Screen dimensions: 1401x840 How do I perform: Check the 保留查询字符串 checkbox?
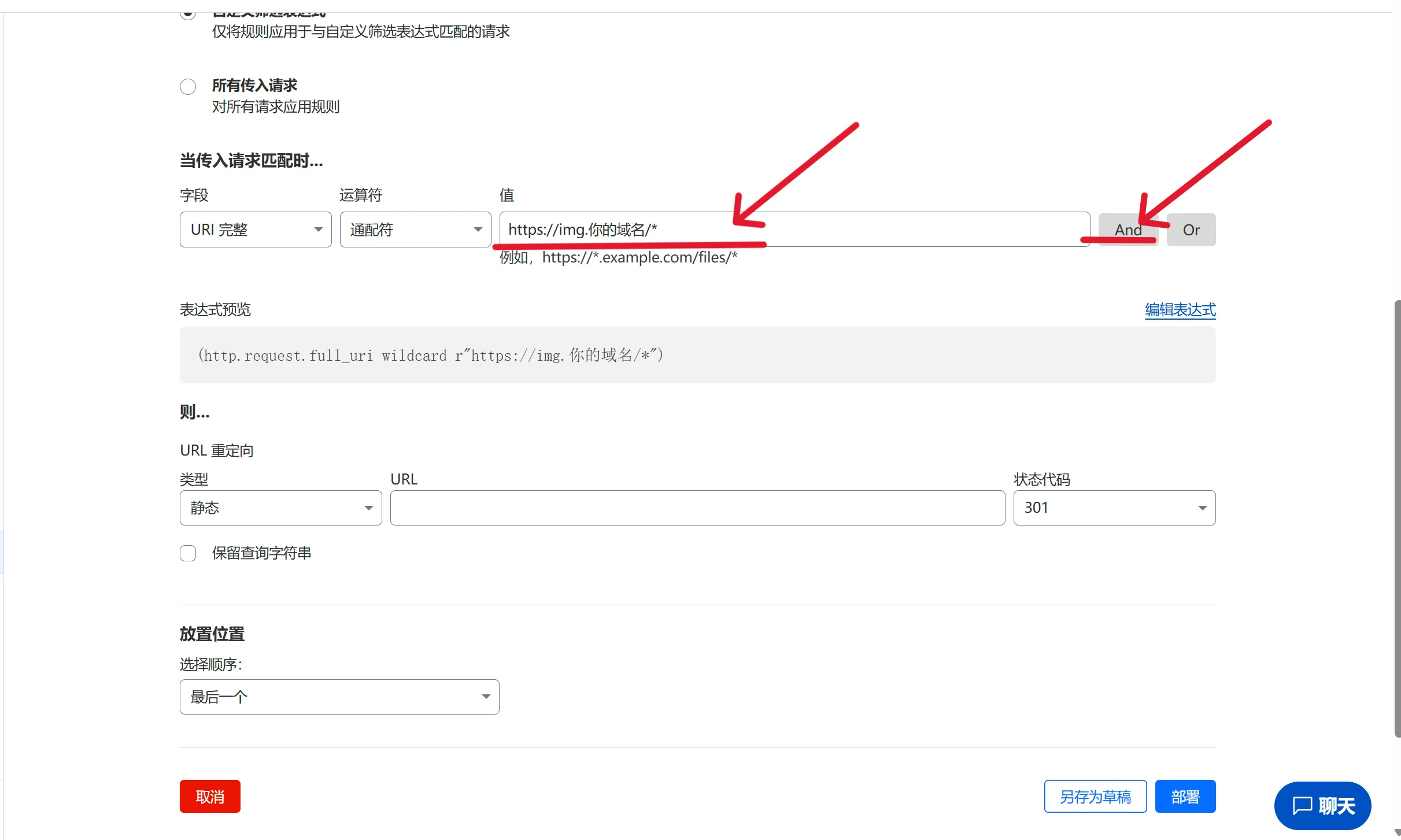(x=188, y=553)
